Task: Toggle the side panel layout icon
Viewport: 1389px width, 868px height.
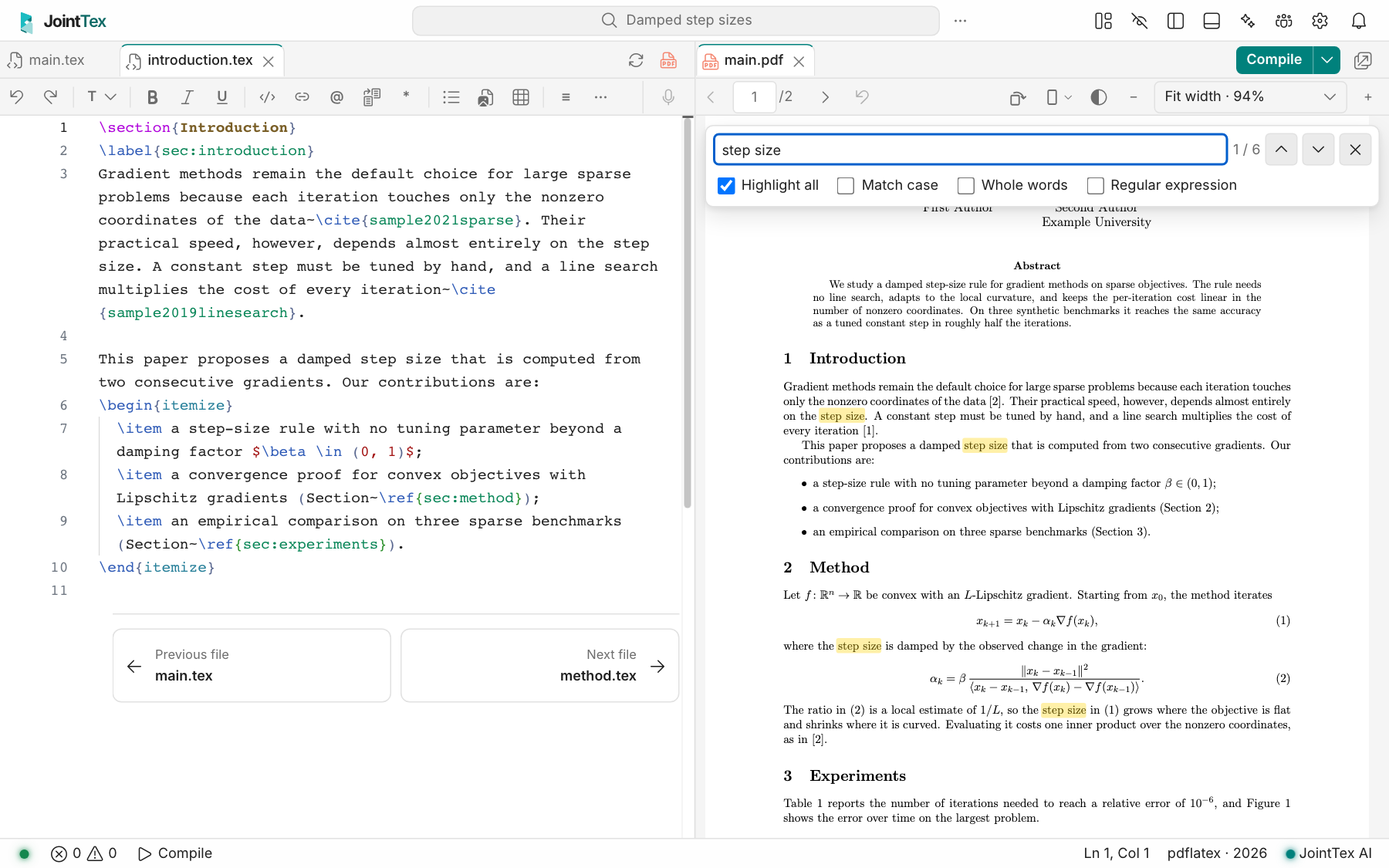Action: [1175, 21]
